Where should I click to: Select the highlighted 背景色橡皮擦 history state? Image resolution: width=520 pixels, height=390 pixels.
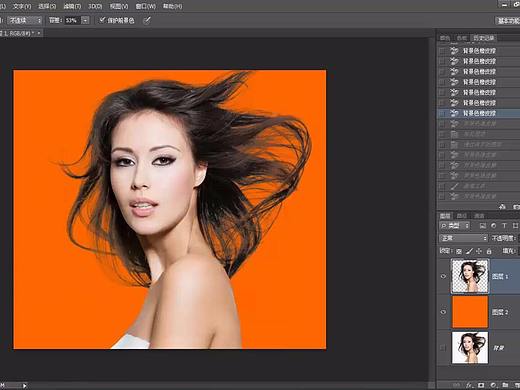point(478,113)
